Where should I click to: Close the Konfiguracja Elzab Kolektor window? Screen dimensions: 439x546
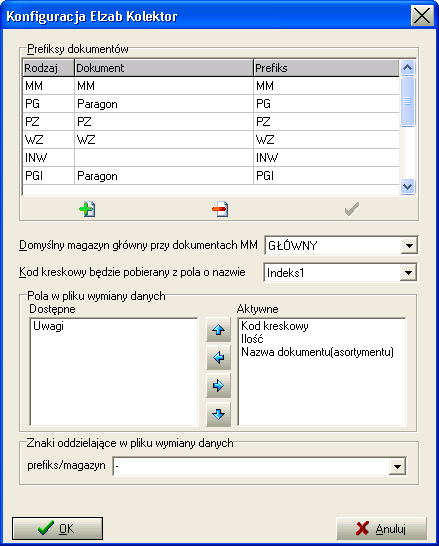422,16
